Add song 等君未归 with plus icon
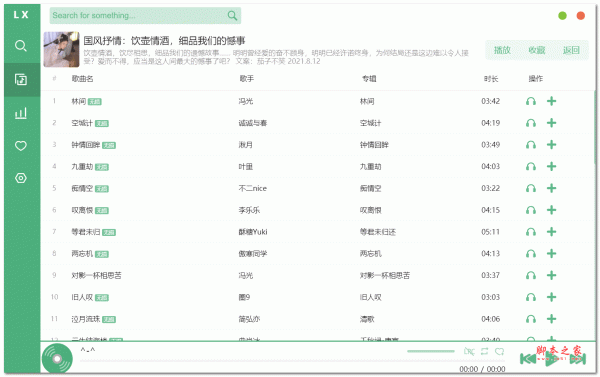Image resolution: width=600 pixels, height=377 pixels. click(551, 232)
